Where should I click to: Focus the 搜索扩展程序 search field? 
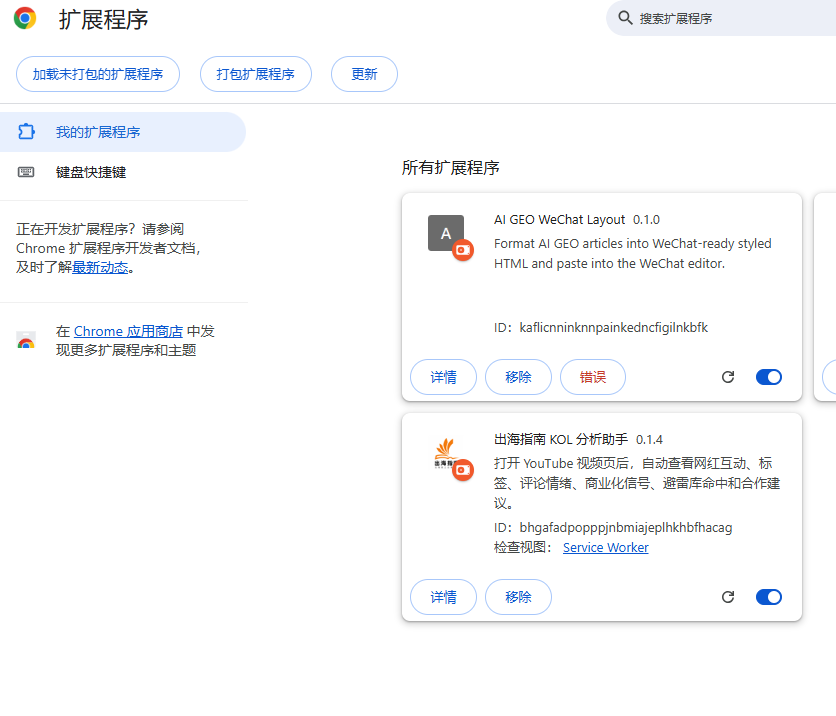721,19
